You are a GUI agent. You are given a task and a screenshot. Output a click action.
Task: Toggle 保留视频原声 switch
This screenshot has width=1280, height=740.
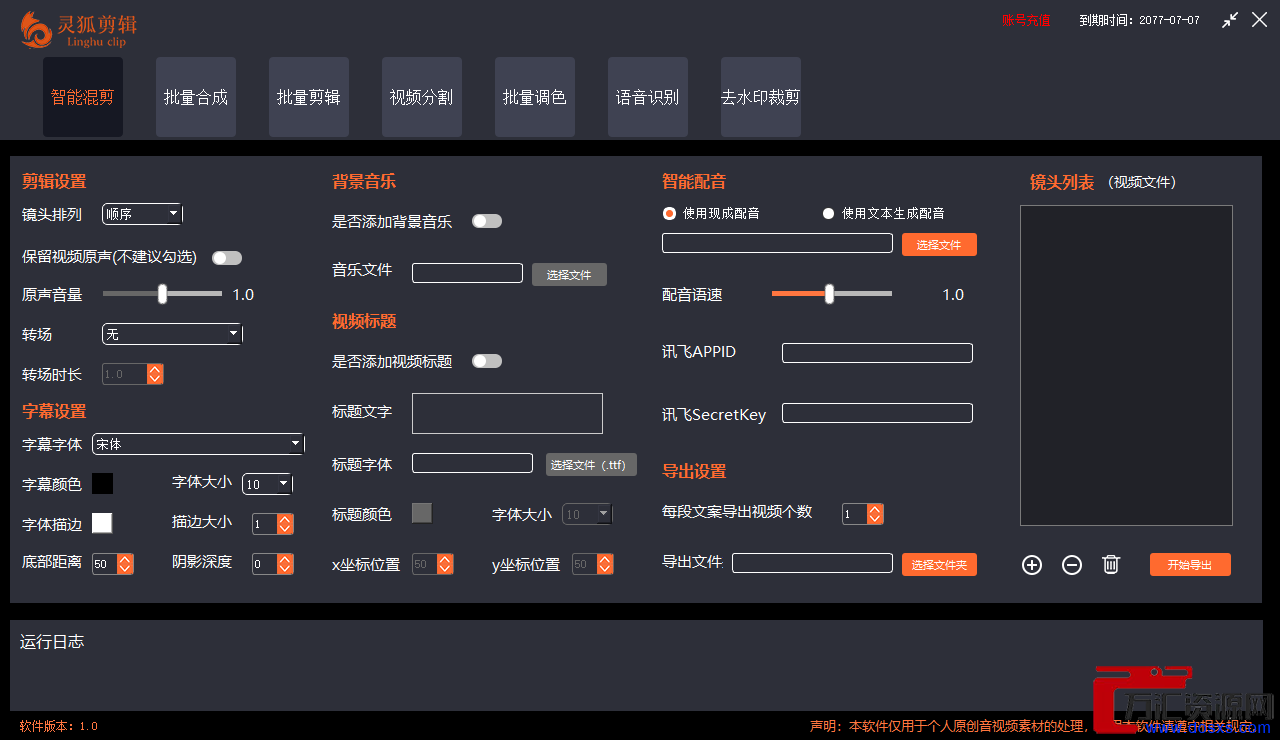[227, 258]
